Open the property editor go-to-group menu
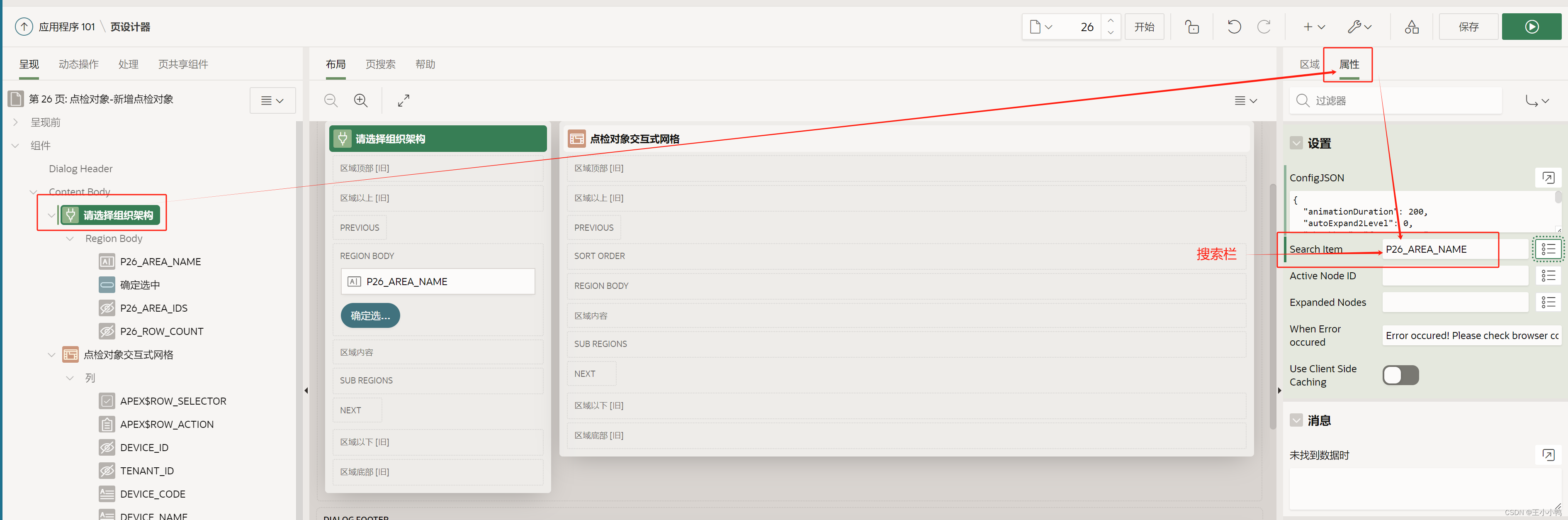Image resolution: width=1568 pixels, height=520 pixels. coord(1537,100)
